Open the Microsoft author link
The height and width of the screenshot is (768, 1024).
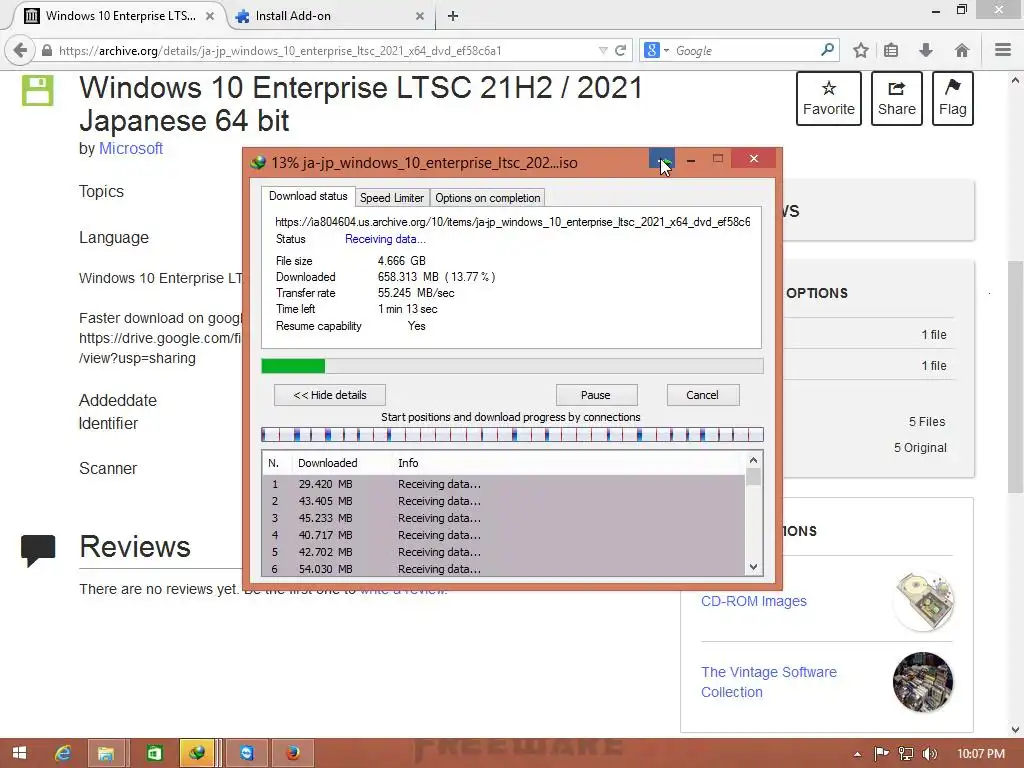[131, 148]
